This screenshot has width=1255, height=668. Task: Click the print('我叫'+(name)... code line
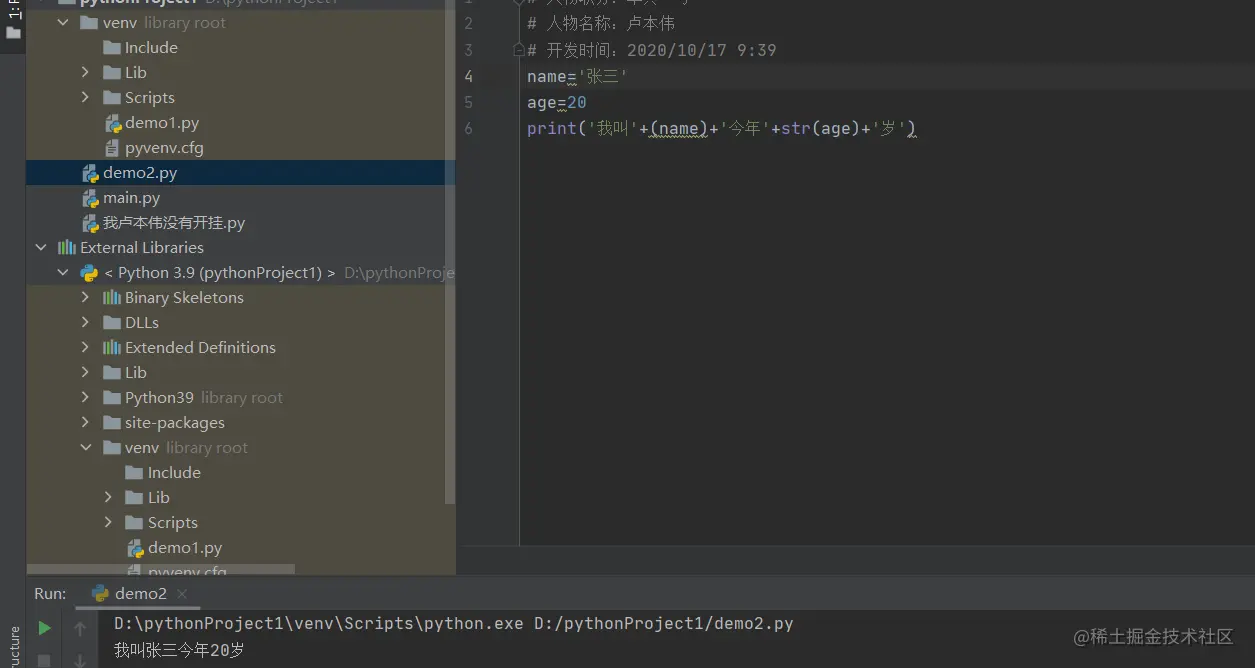(x=722, y=128)
